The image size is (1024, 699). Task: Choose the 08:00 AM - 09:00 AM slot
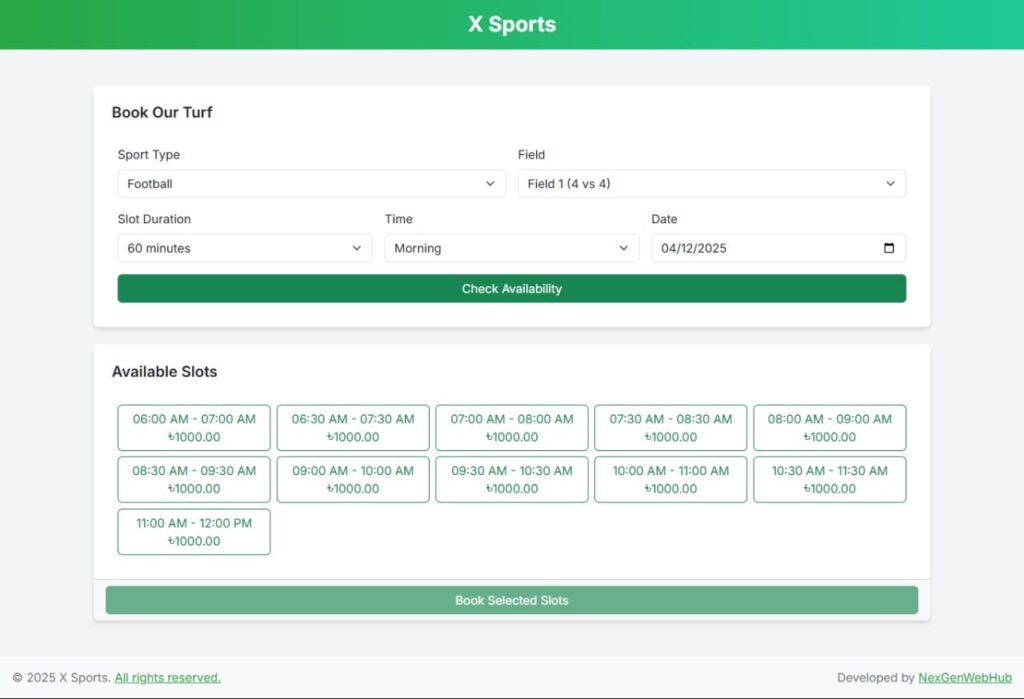[x=829, y=428]
